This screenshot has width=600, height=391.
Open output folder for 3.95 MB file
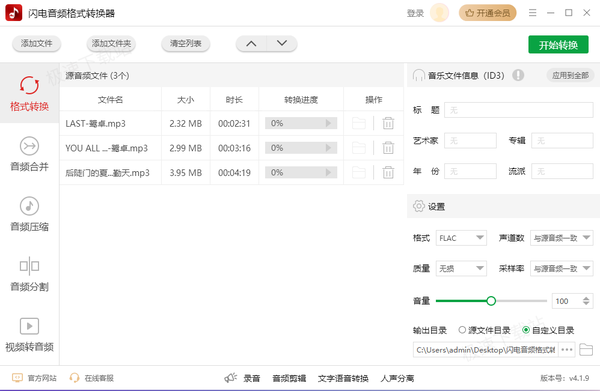[359, 173]
